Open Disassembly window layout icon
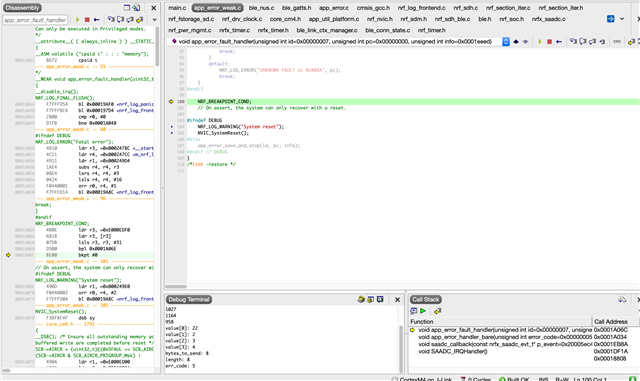This screenshot has height=381, width=640. point(127,7)
